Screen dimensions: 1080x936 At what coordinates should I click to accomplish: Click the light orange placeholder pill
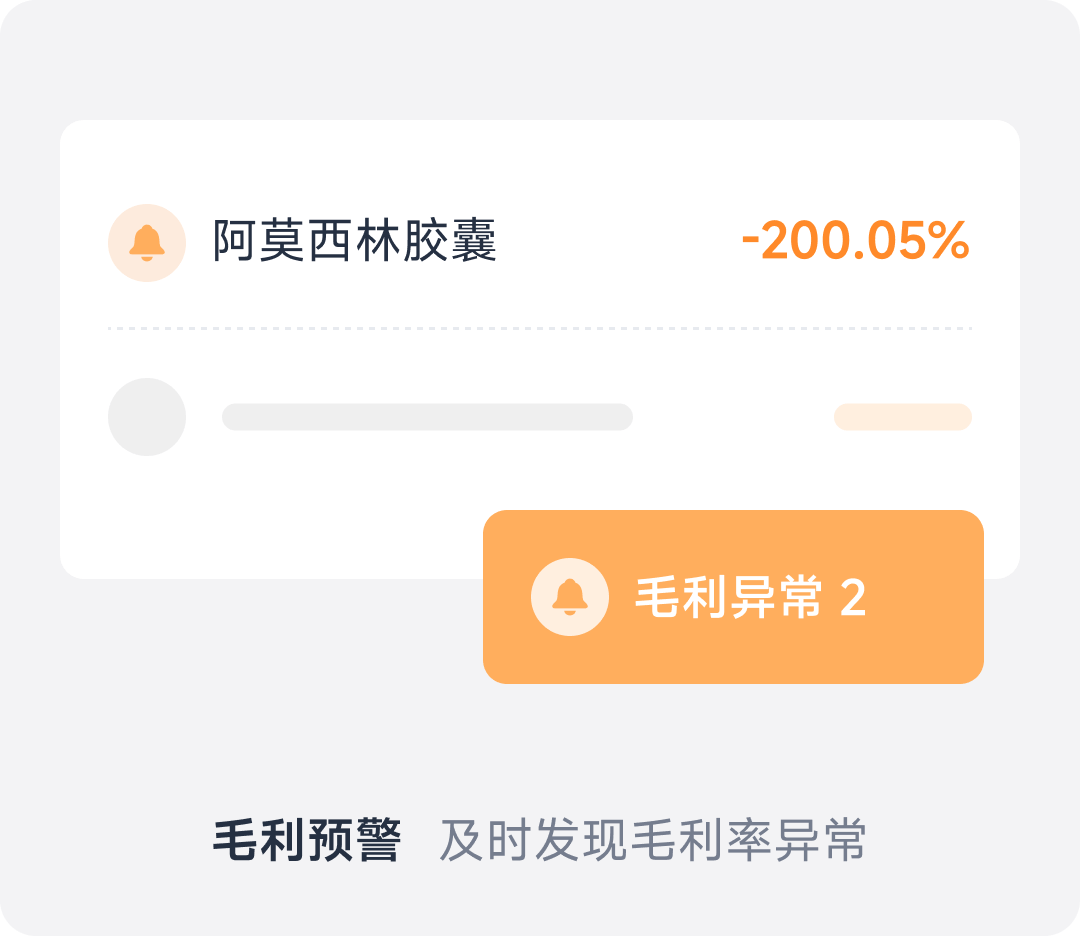pos(903,417)
